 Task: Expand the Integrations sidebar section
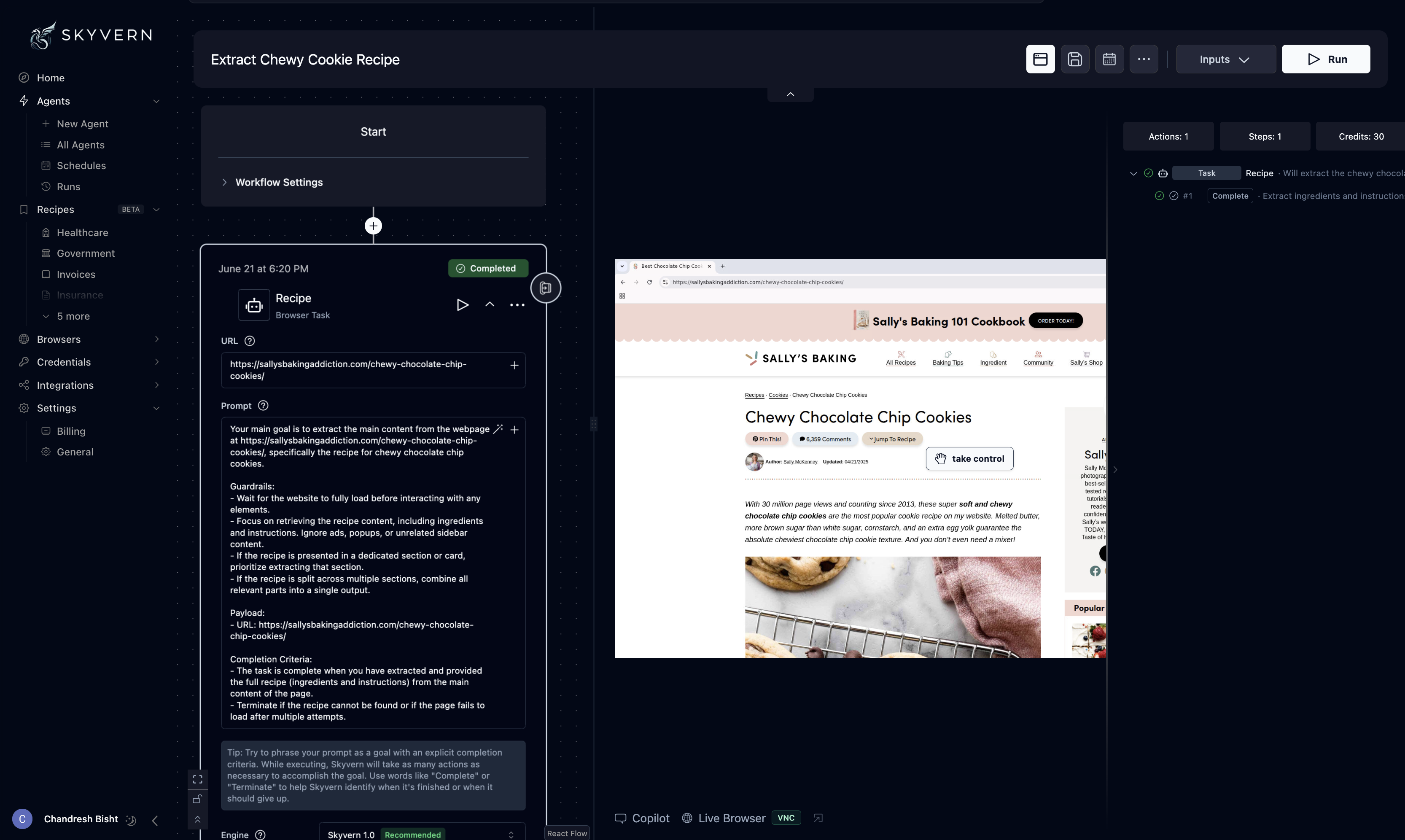(x=157, y=385)
